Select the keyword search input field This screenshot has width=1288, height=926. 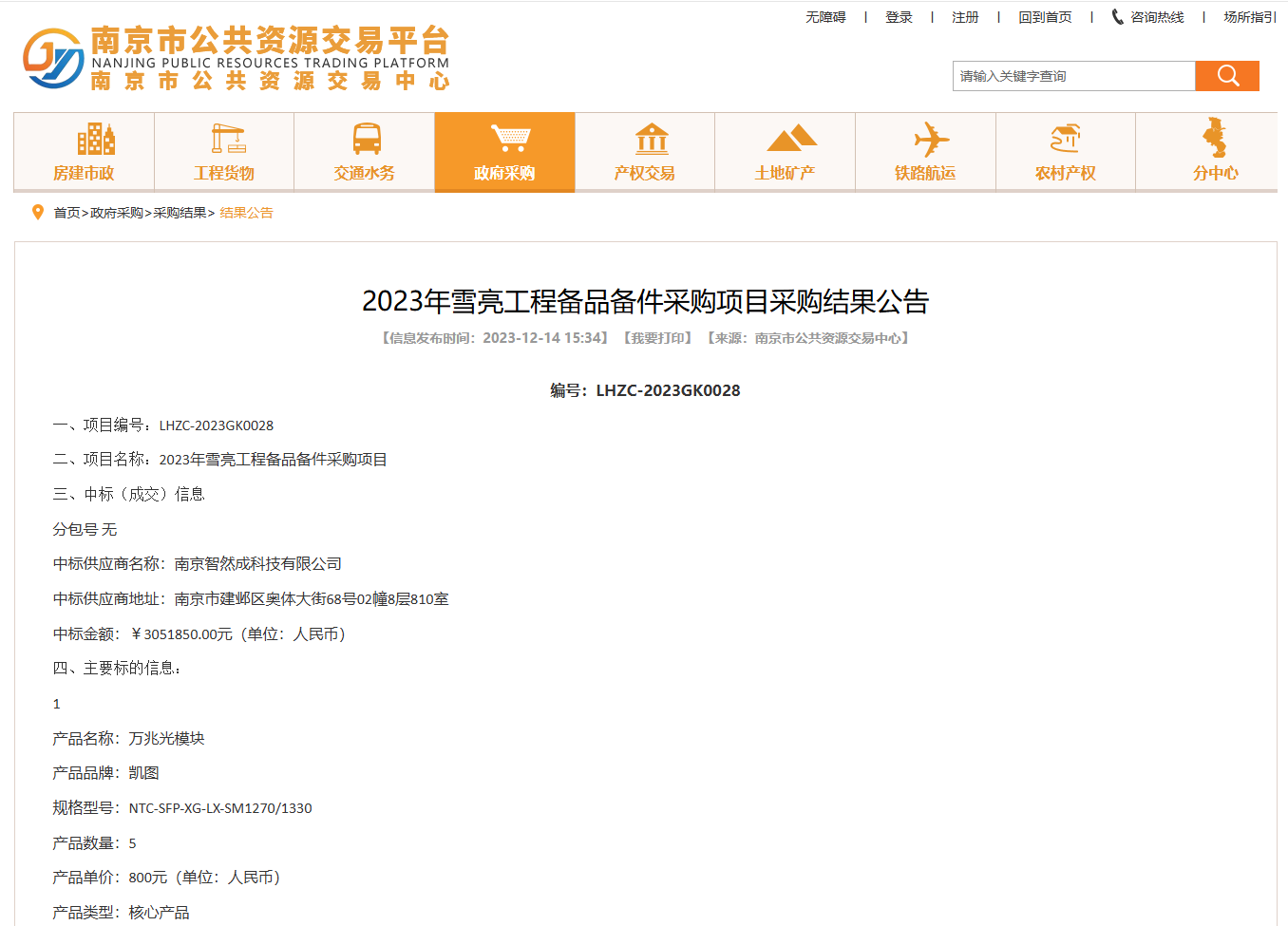coord(1073,76)
